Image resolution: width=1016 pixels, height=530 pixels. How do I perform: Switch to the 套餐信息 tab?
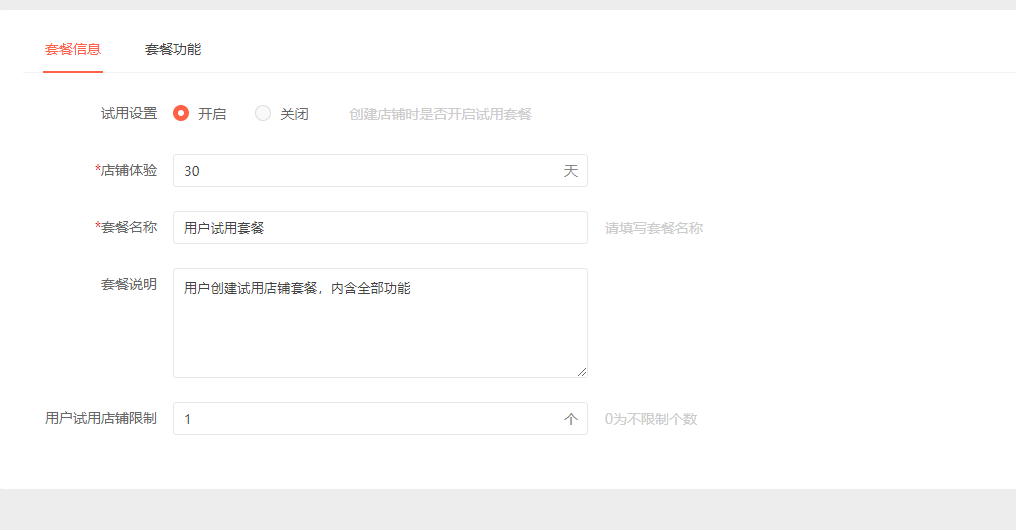tap(73, 49)
